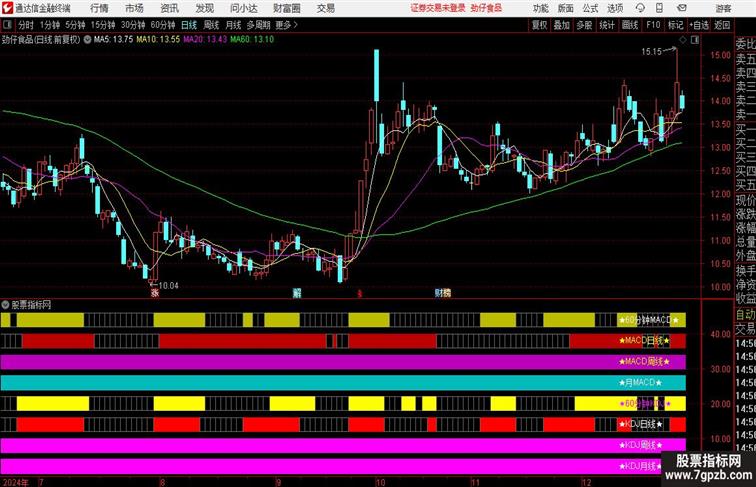This screenshot has height=487, width=756.
Task: Switch to 60分钟 period
Action: 163,25
